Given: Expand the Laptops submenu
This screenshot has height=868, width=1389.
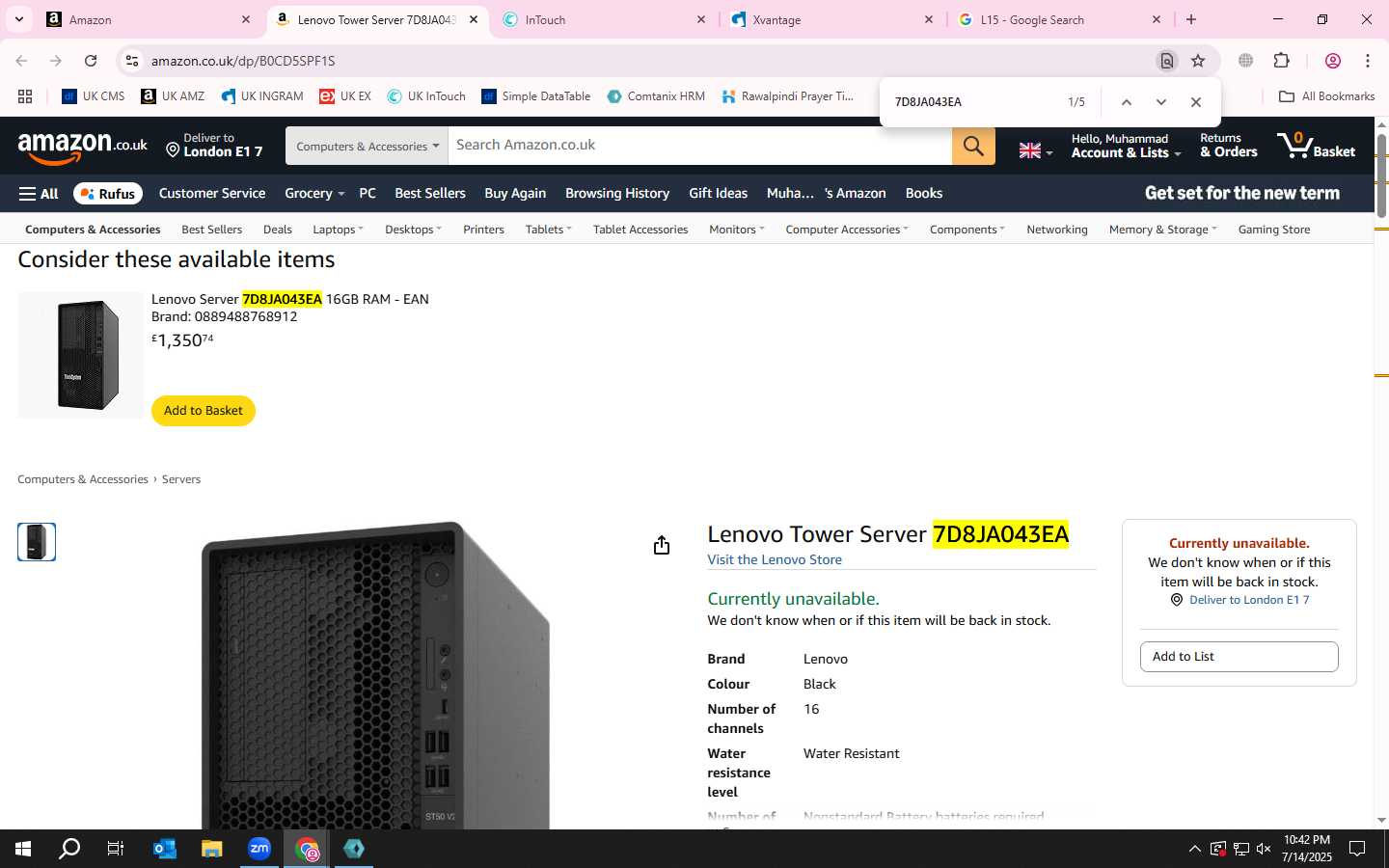Looking at the screenshot, I should pos(338,230).
